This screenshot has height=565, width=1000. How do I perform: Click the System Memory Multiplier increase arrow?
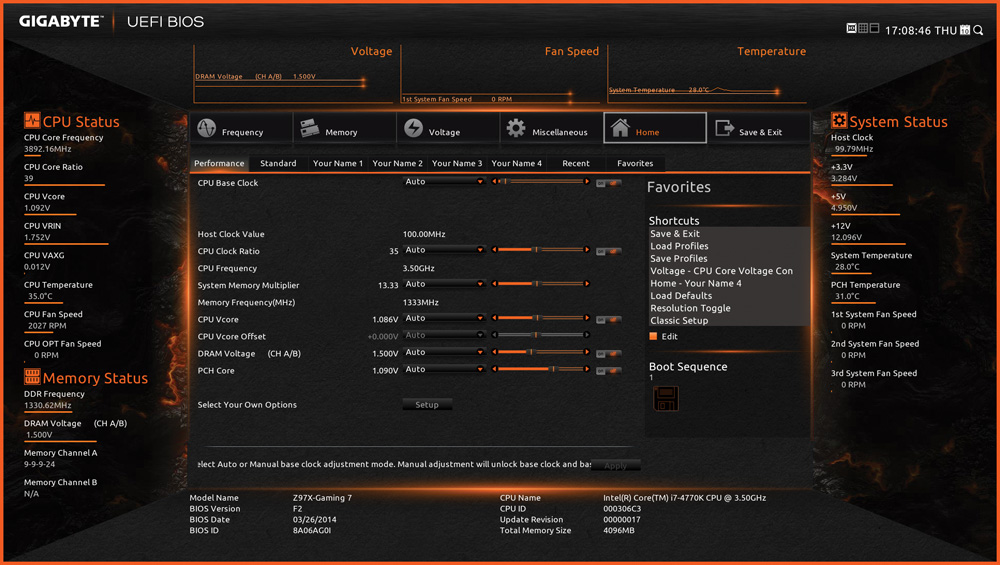[587, 284]
